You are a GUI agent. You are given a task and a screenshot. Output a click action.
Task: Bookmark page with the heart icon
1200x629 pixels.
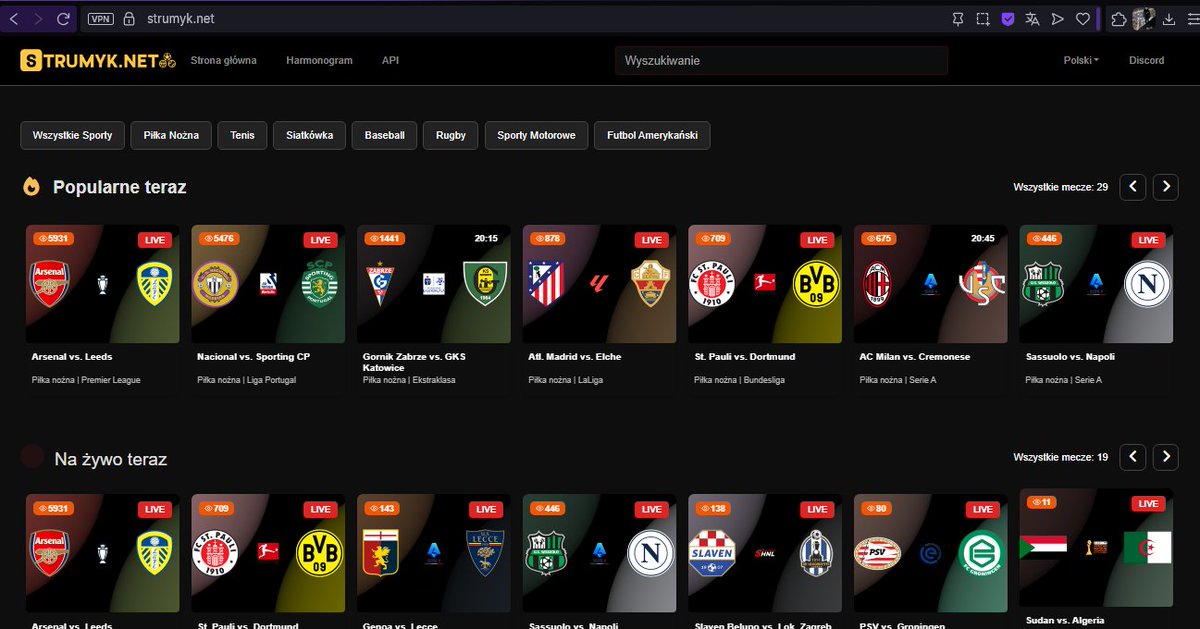(x=1082, y=18)
